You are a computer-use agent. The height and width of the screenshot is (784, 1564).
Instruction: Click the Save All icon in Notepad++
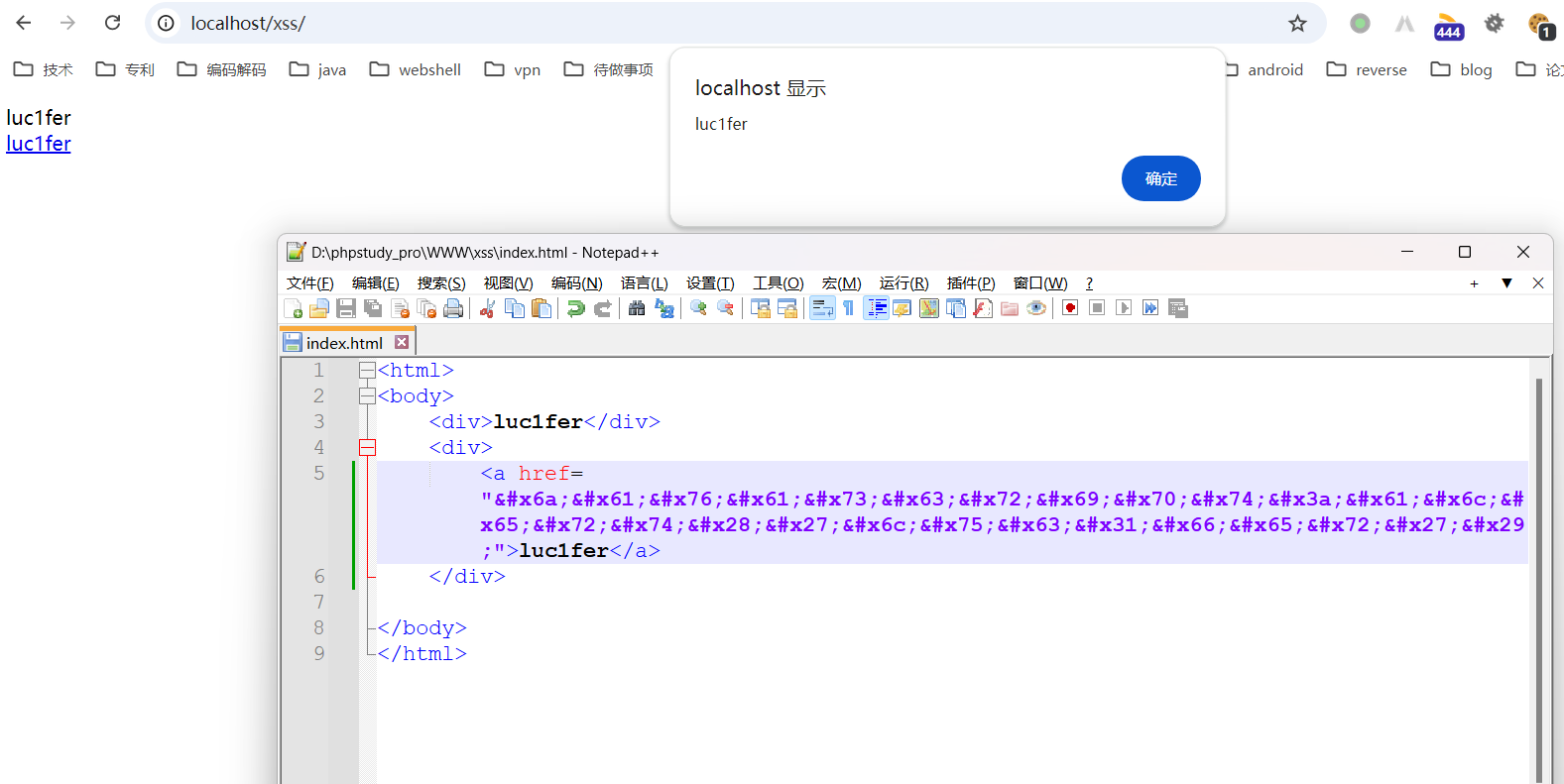click(x=373, y=308)
